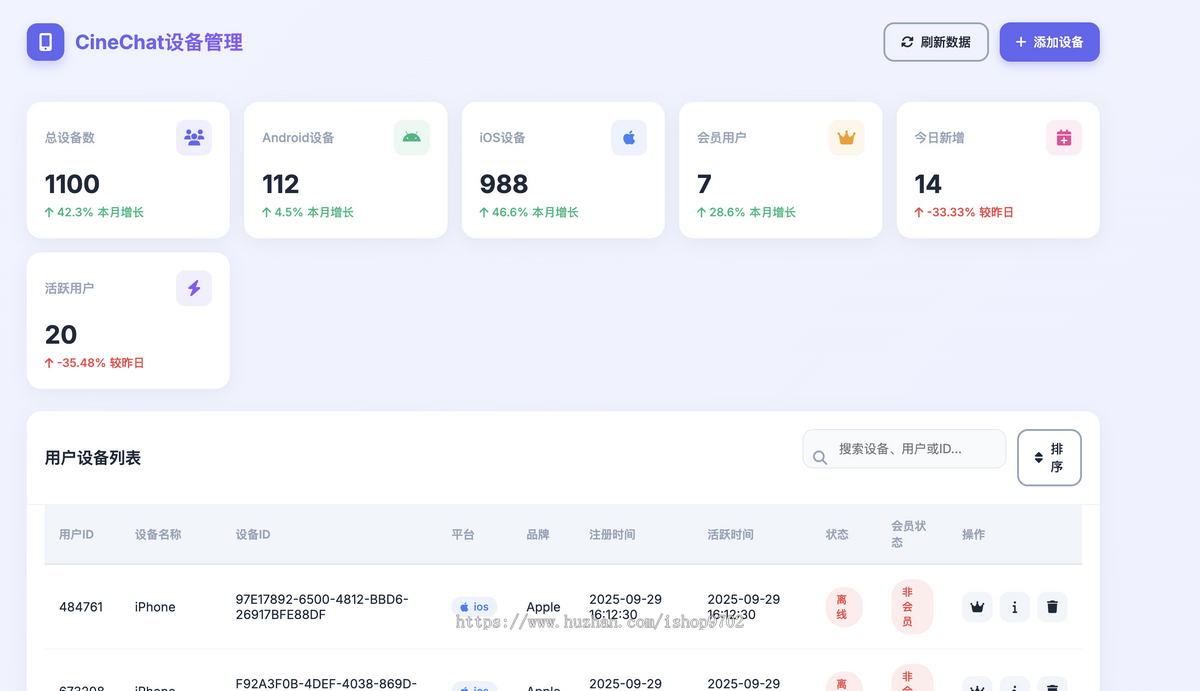The height and width of the screenshot is (691, 1200).
Task: Click the refresh data button
Action: point(936,42)
